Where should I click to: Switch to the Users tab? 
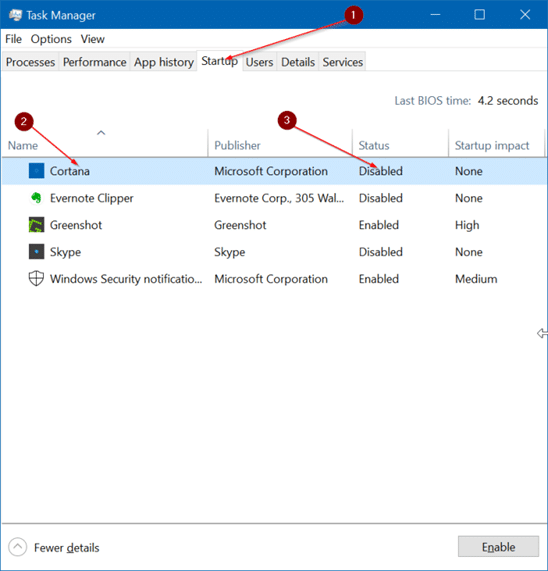tap(259, 62)
